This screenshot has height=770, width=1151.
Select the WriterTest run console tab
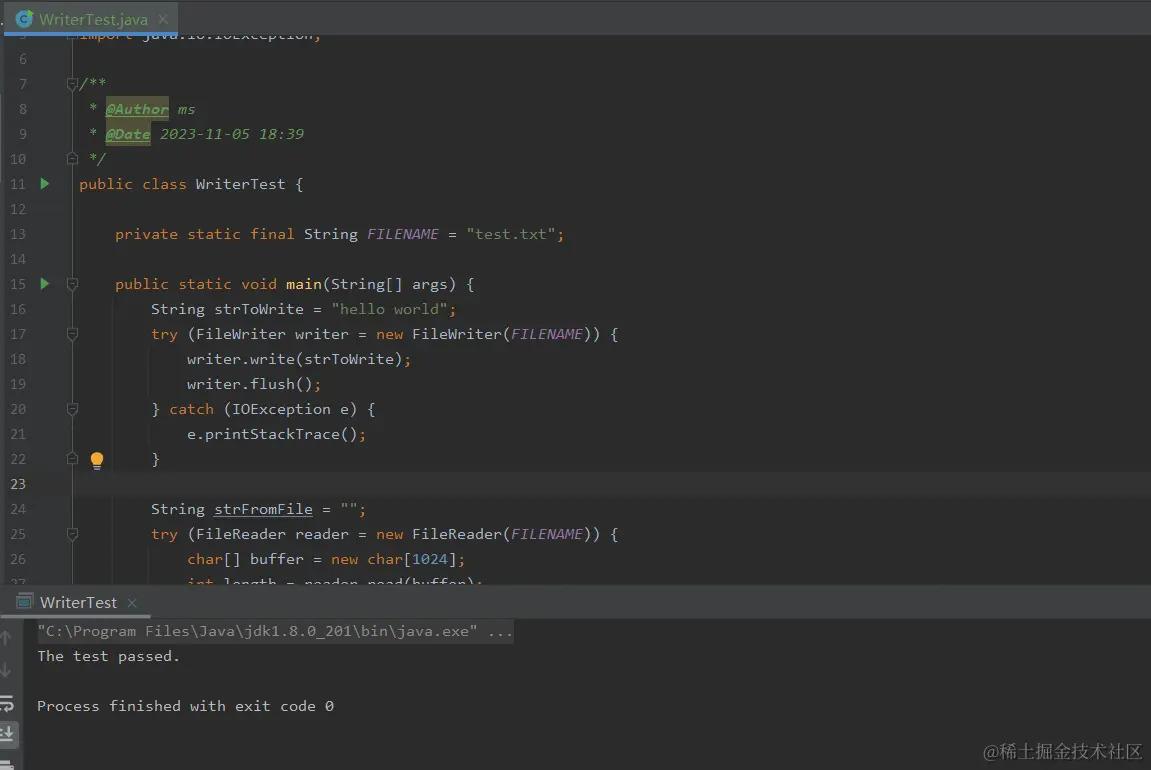coord(78,603)
